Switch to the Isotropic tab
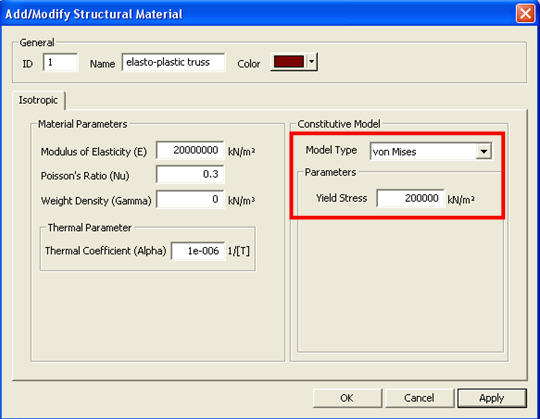The image size is (540, 419). (38, 100)
